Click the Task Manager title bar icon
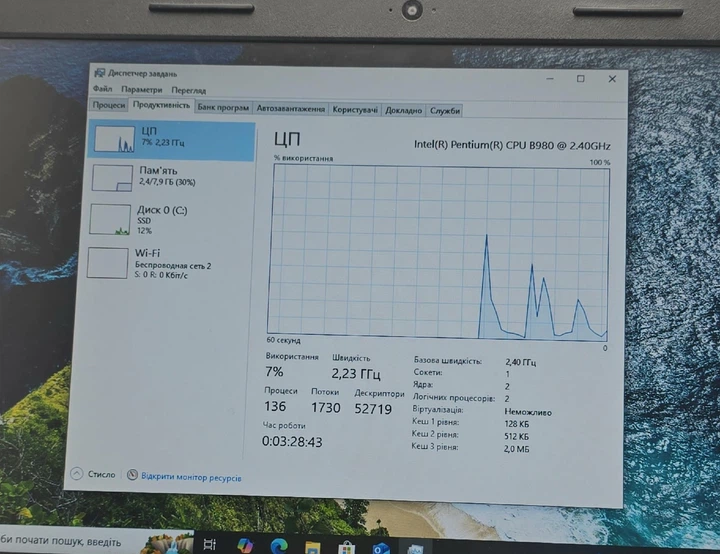Viewport: 720px width, 554px height. (99, 73)
